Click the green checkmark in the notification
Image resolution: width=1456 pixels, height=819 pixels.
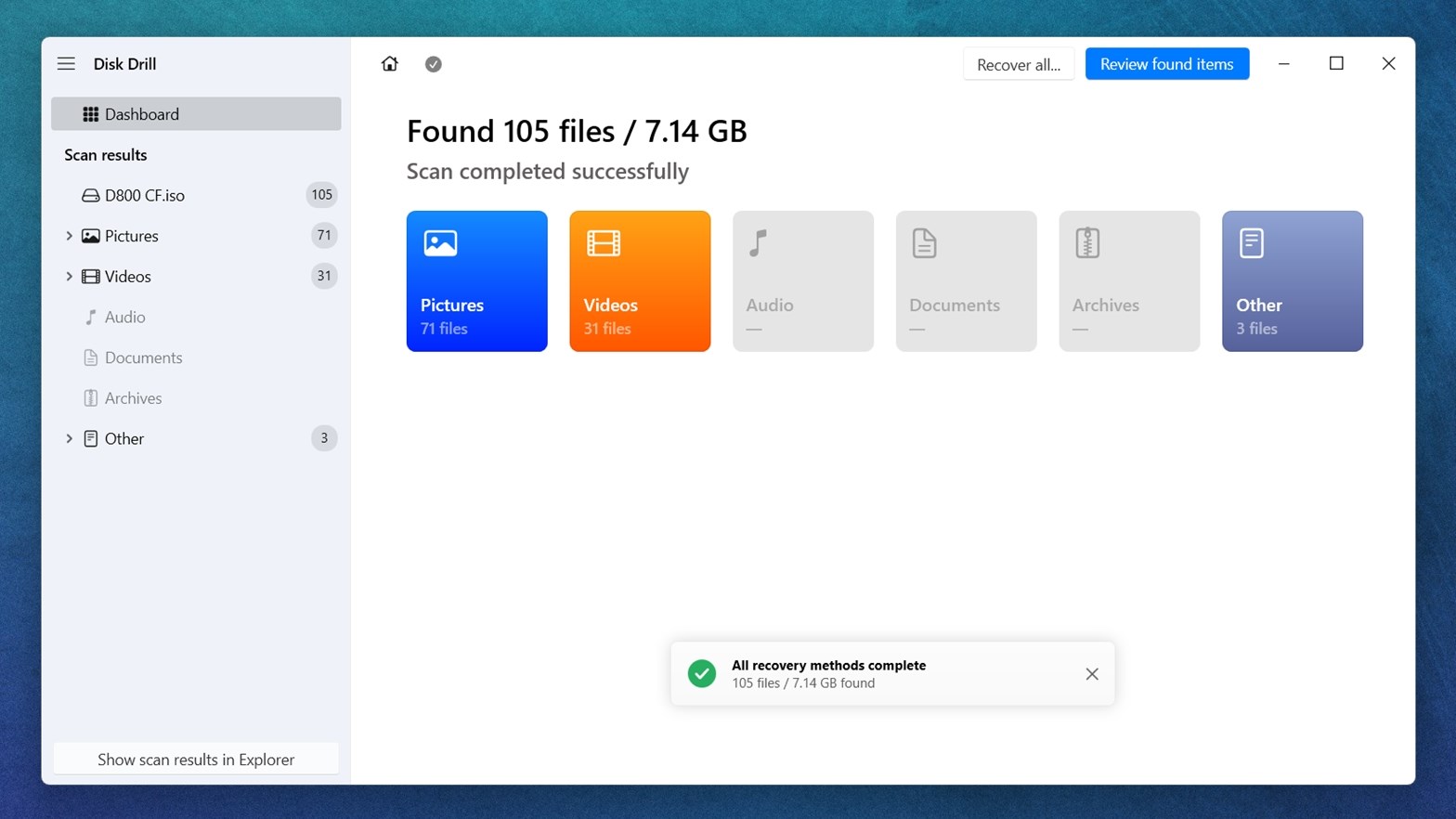(702, 673)
